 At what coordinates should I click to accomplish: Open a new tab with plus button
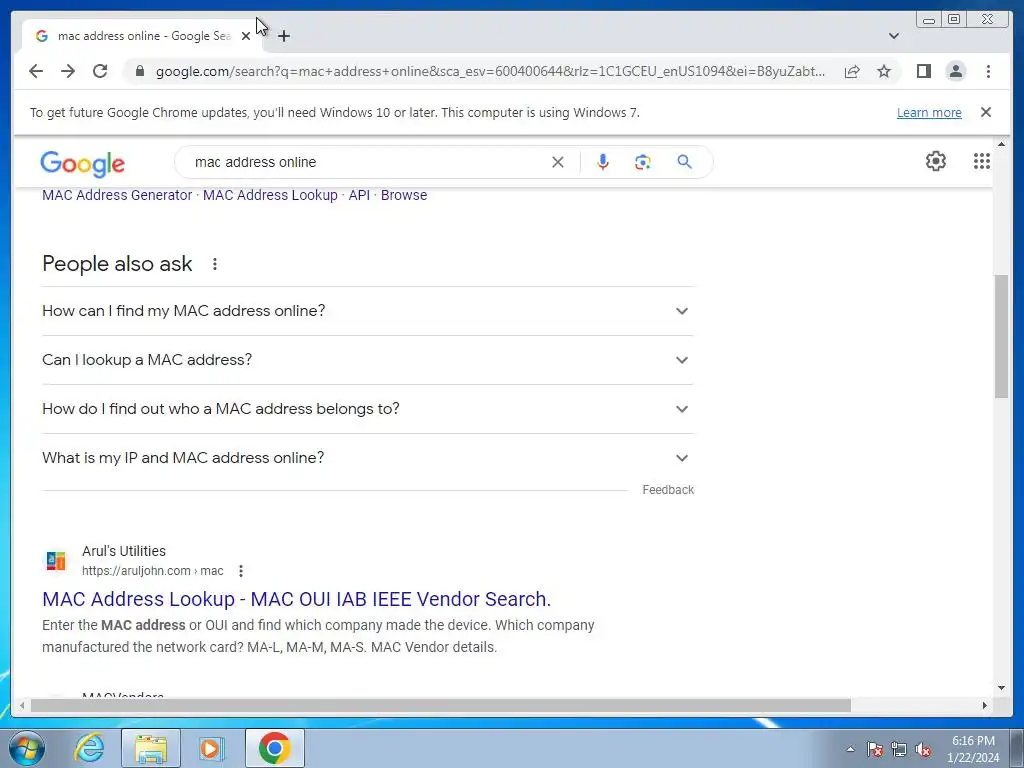284,36
